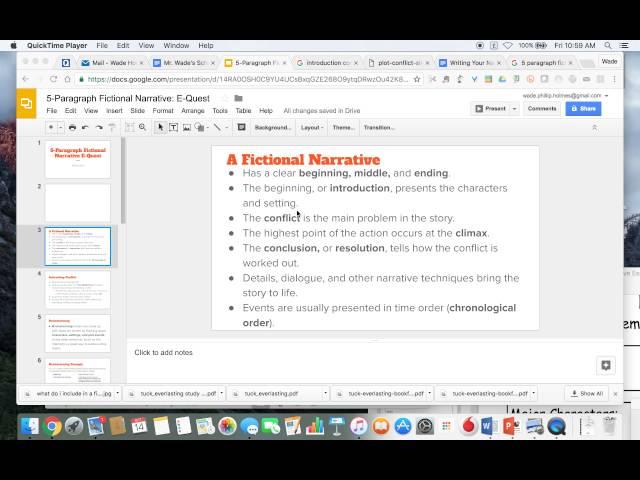Click the zoom to fit icon
Screen dimensions: 640x480
click(x=129, y=127)
